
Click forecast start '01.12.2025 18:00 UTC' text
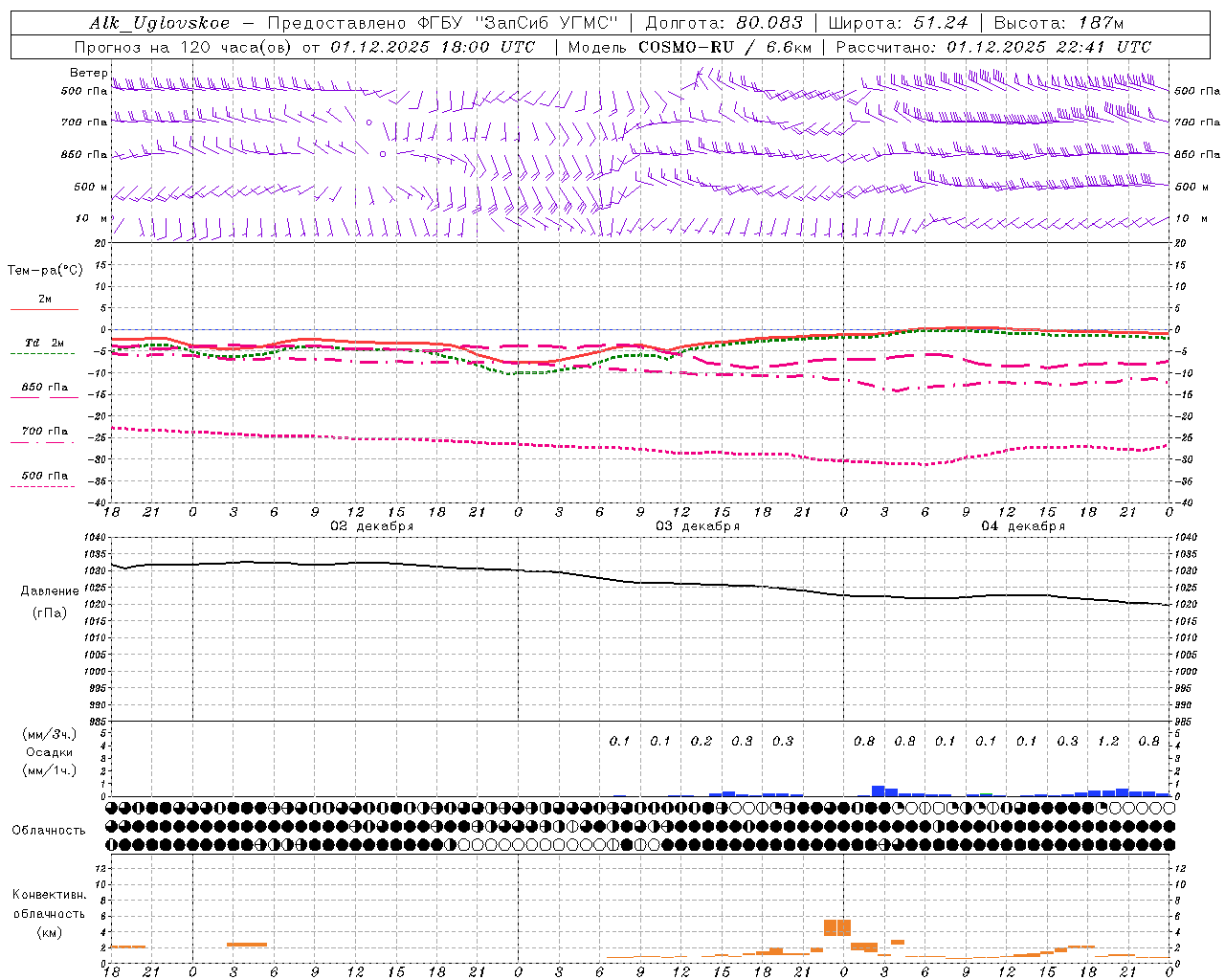(x=433, y=47)
